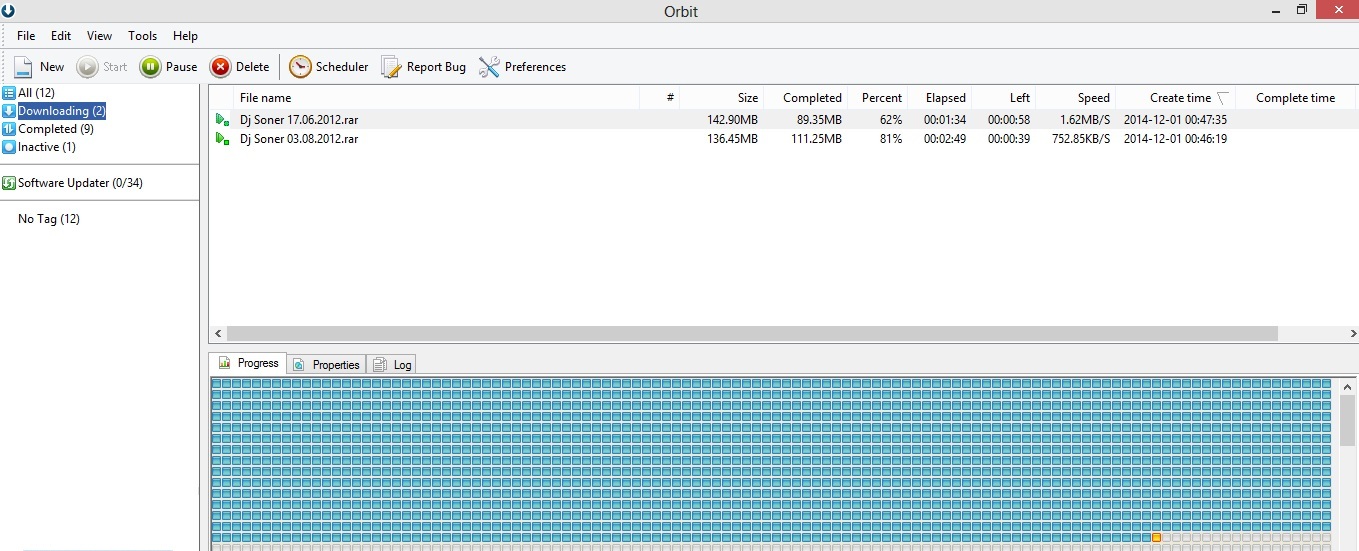Image resolution: width=1359 pixels, height=551 pixels.
Task: Open the File menu
Action: coord(26,36)
